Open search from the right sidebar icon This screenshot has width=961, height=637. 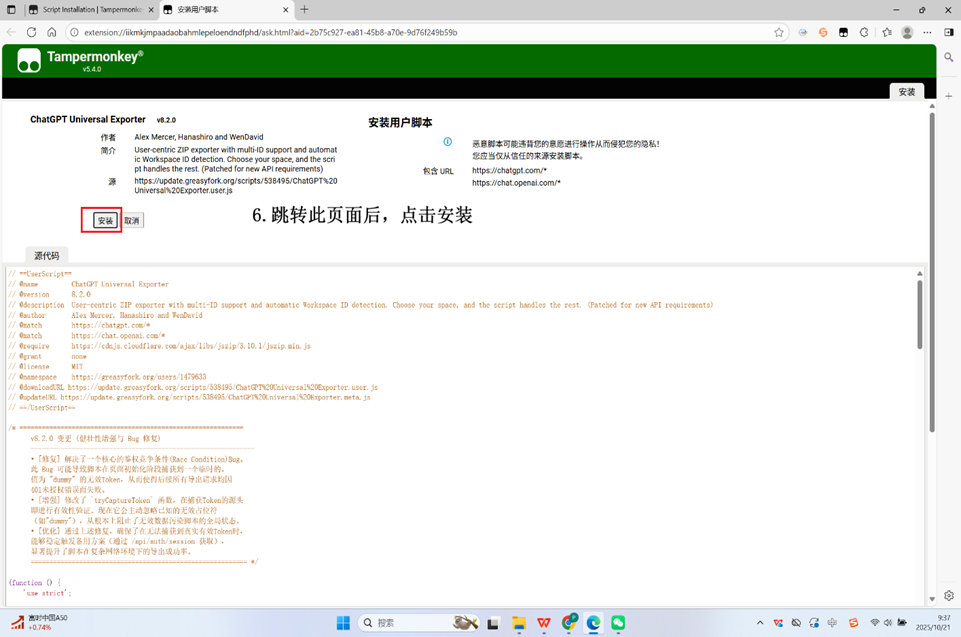(x=948, y=58)
